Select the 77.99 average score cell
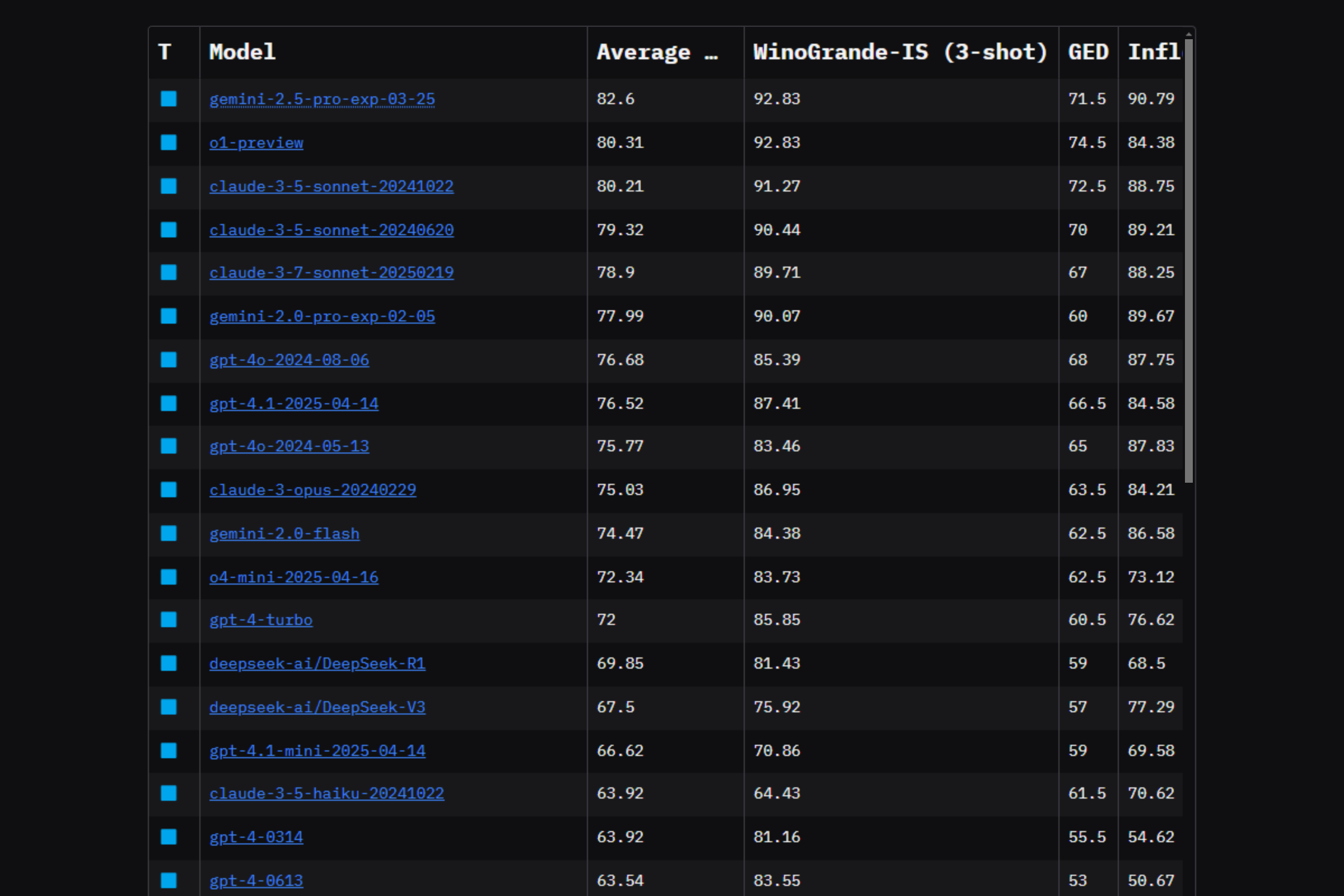Screen dimensions: 1344x896 [x=665, y=316]
